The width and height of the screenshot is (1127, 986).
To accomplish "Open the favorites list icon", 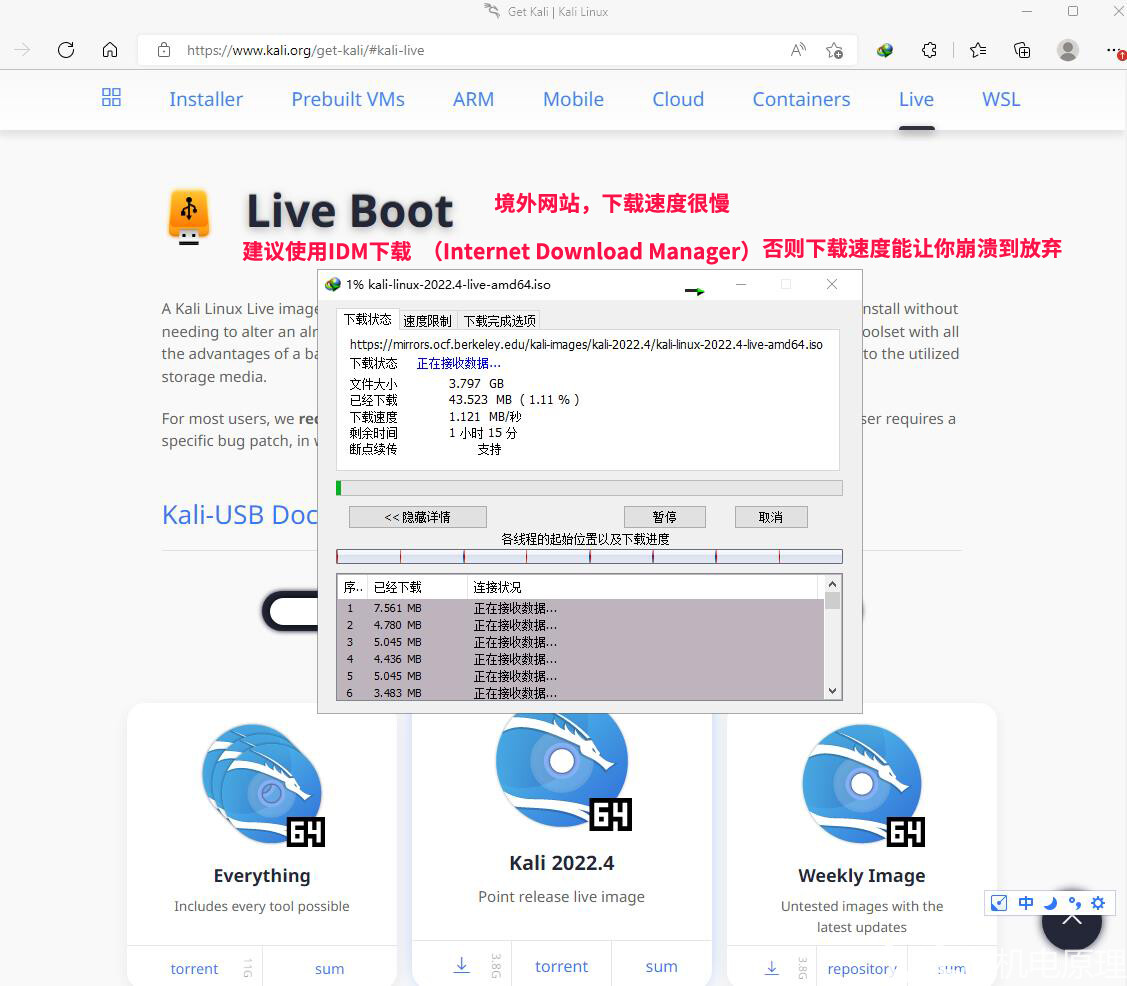I will (978, 50).
